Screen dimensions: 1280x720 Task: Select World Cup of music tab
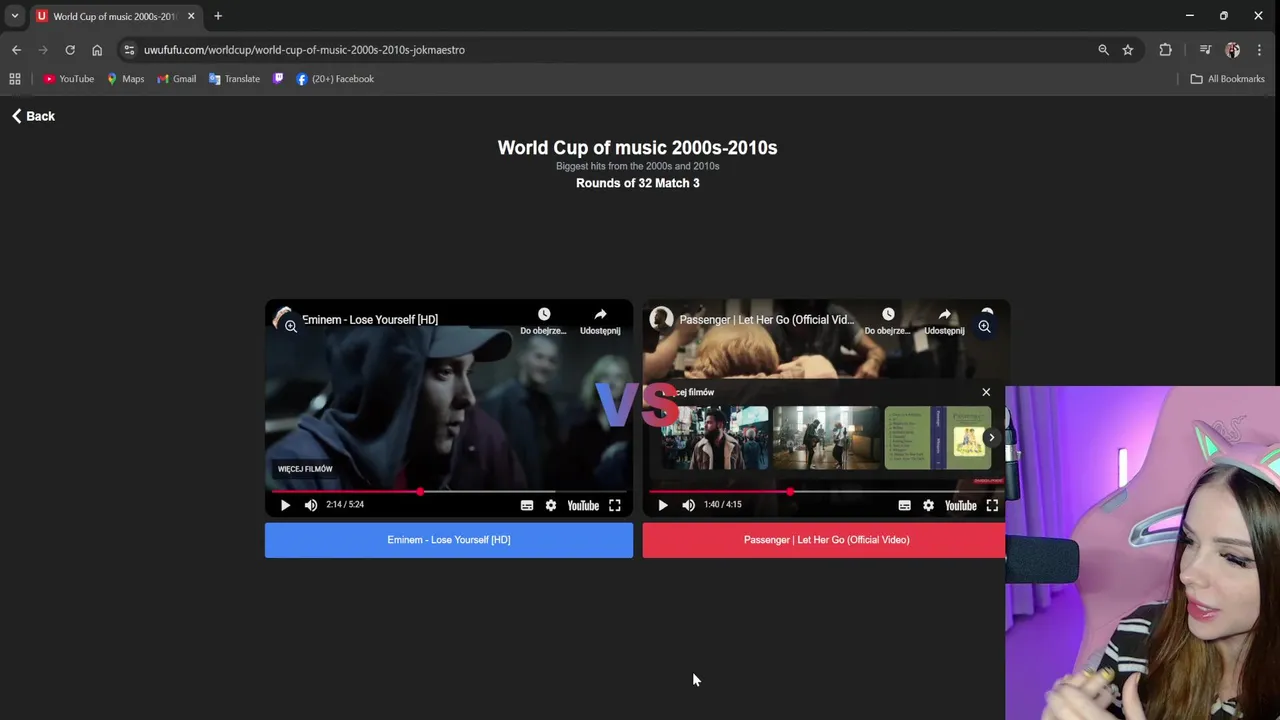pyautogui.click(x=115, y=16)
